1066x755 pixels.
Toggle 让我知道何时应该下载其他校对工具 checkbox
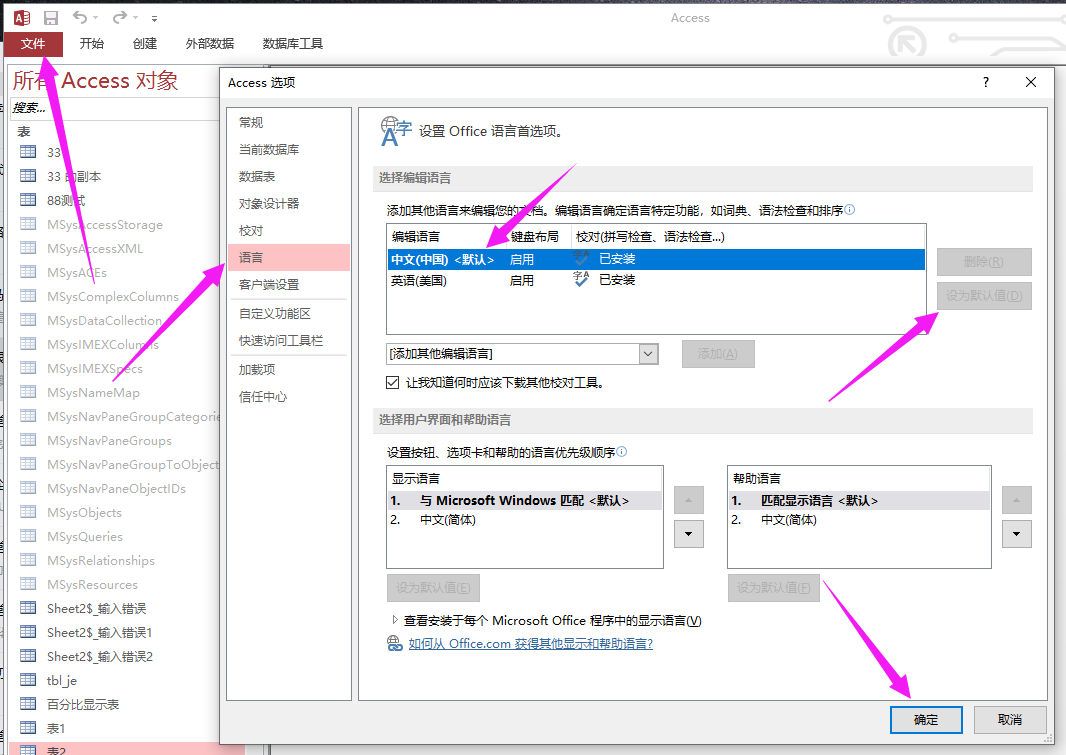point(392,383)
